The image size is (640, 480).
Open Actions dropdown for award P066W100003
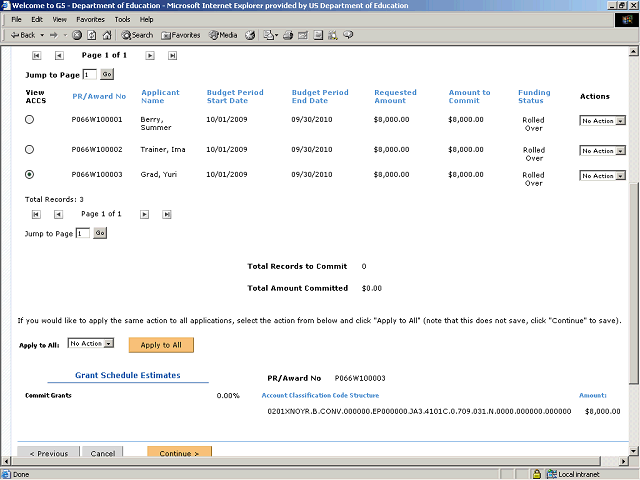[603, 176]
